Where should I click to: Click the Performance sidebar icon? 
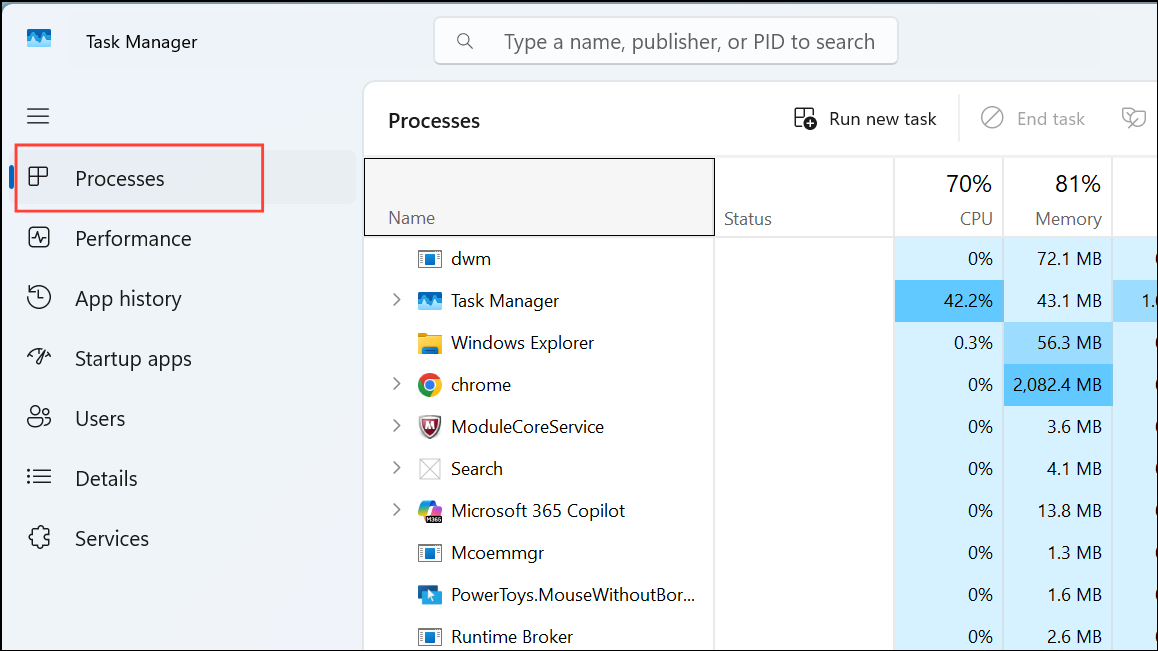(38, 238)
